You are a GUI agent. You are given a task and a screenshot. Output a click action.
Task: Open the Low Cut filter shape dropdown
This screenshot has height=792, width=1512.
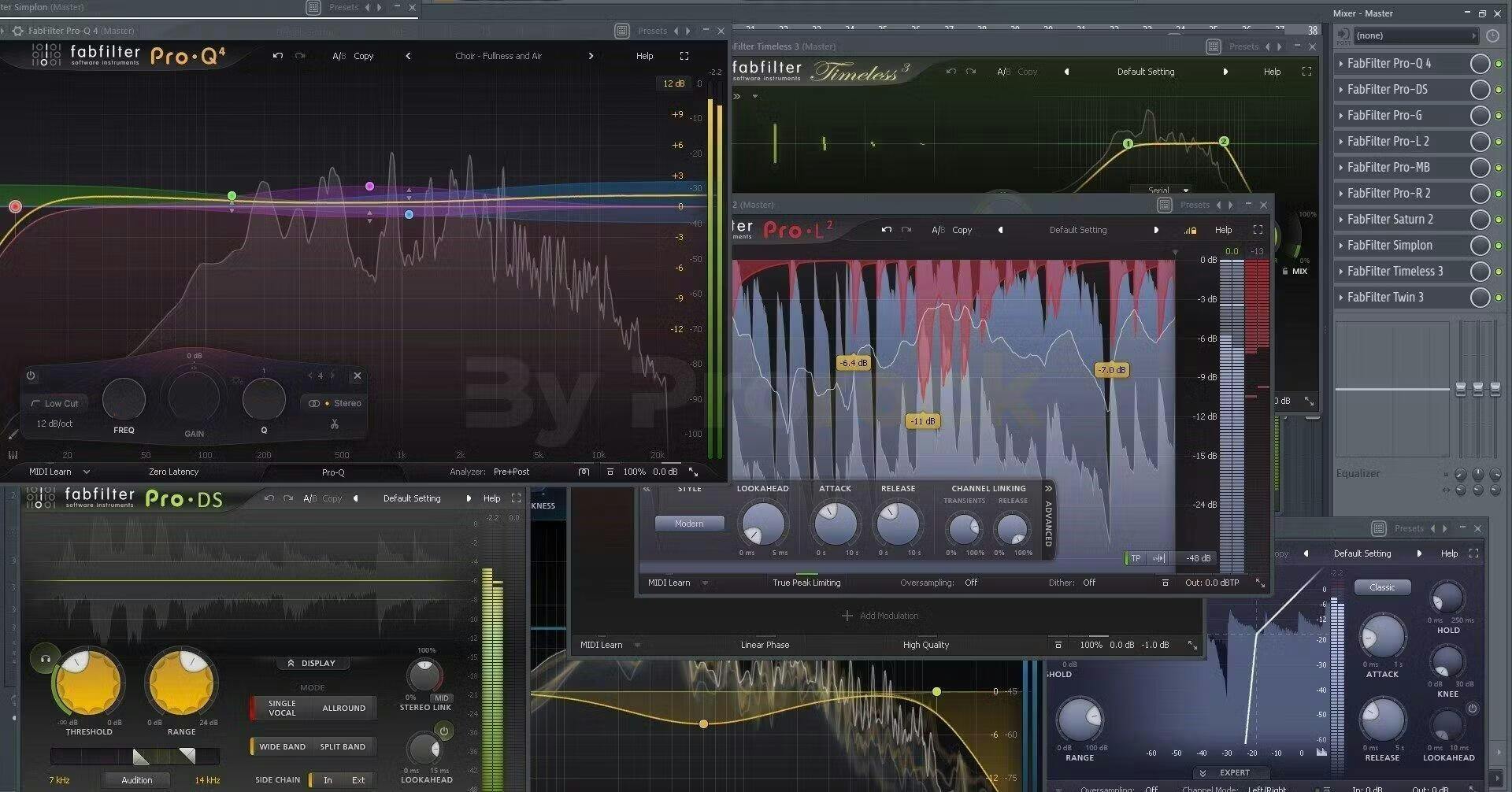[55, 403]
